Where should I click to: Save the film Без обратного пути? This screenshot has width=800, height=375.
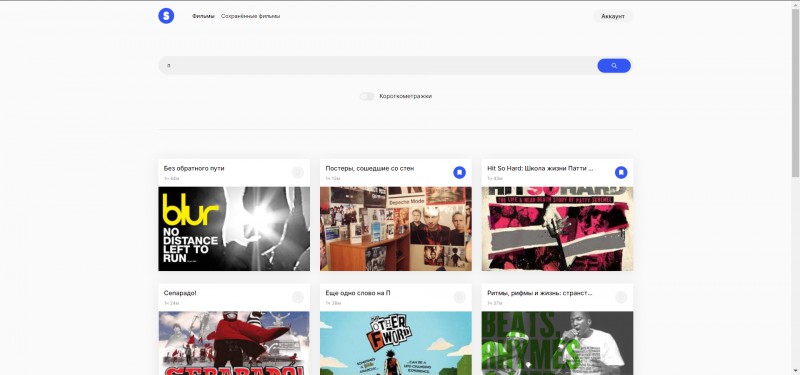tap(298, 172)
